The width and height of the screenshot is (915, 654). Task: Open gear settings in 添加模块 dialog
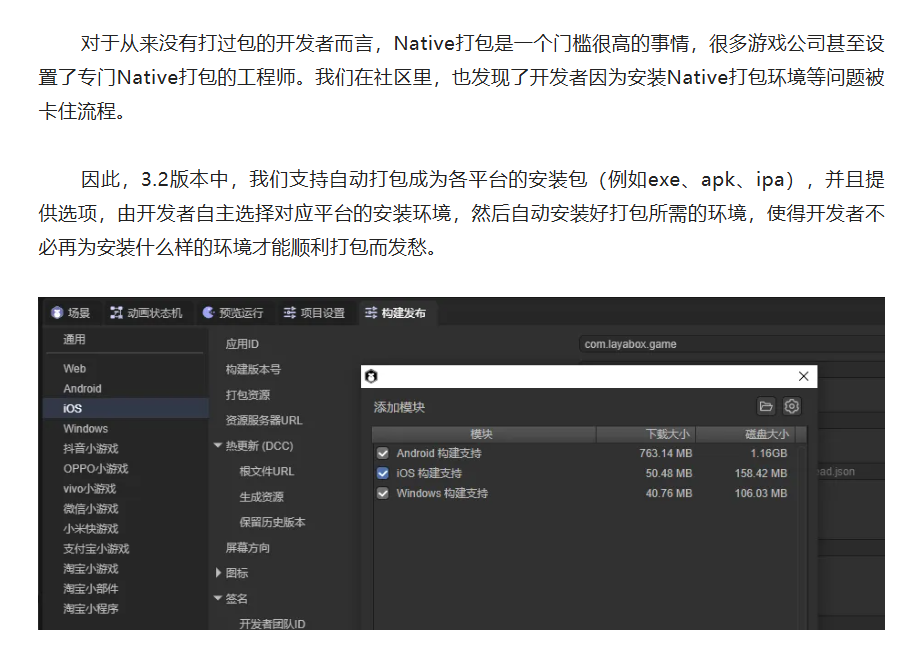pyautogui.click(x=792, y=406)
